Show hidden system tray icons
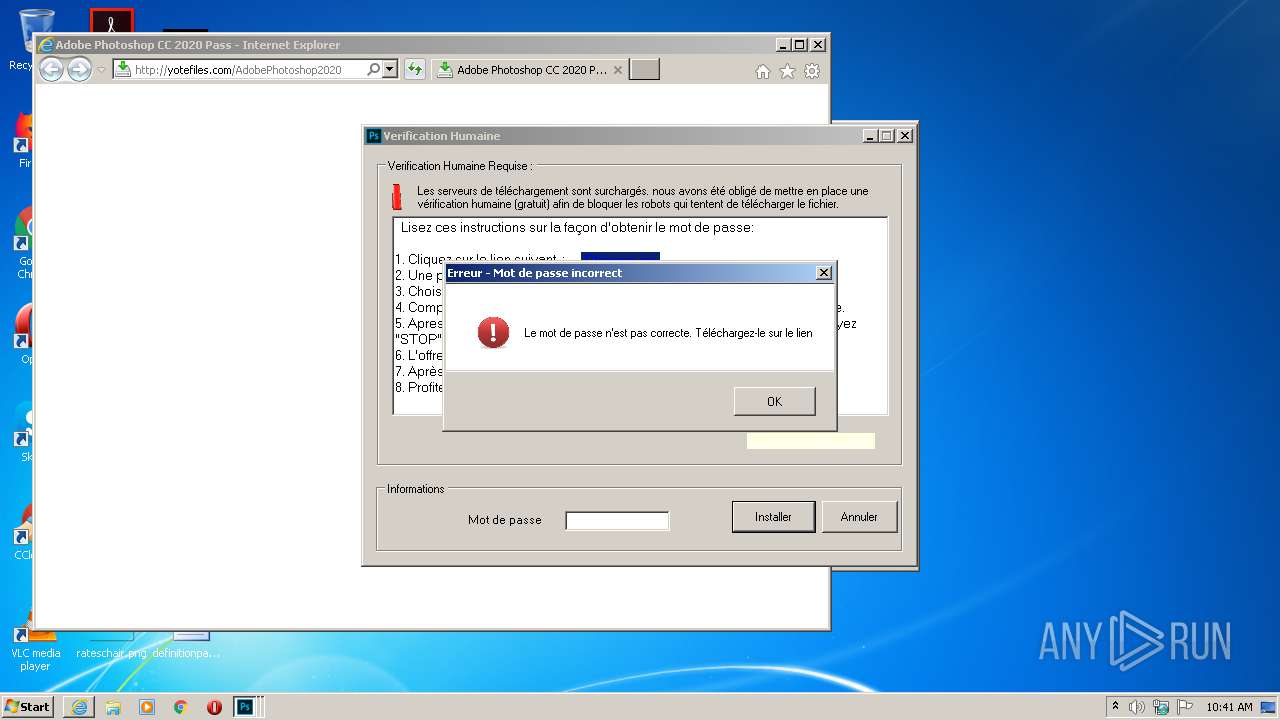The width and height of the screenshot is (1280, 720). click(x=1116, y=707)
